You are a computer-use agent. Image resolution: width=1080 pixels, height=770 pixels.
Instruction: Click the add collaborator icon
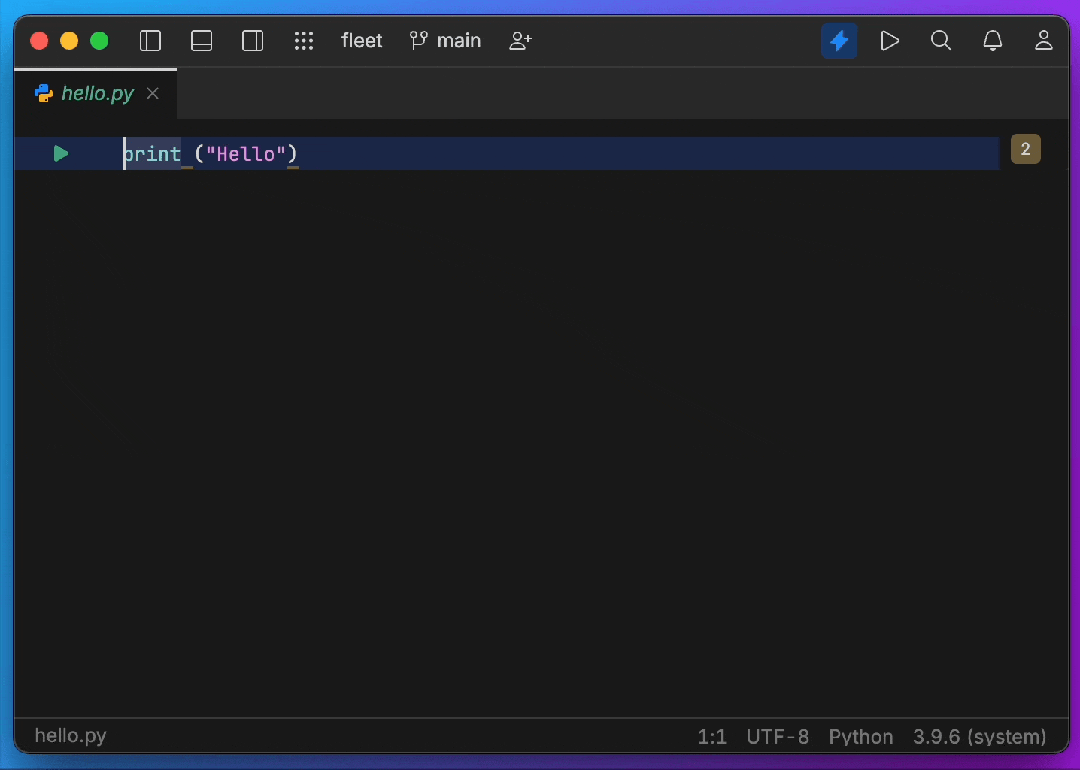[520, 41]
